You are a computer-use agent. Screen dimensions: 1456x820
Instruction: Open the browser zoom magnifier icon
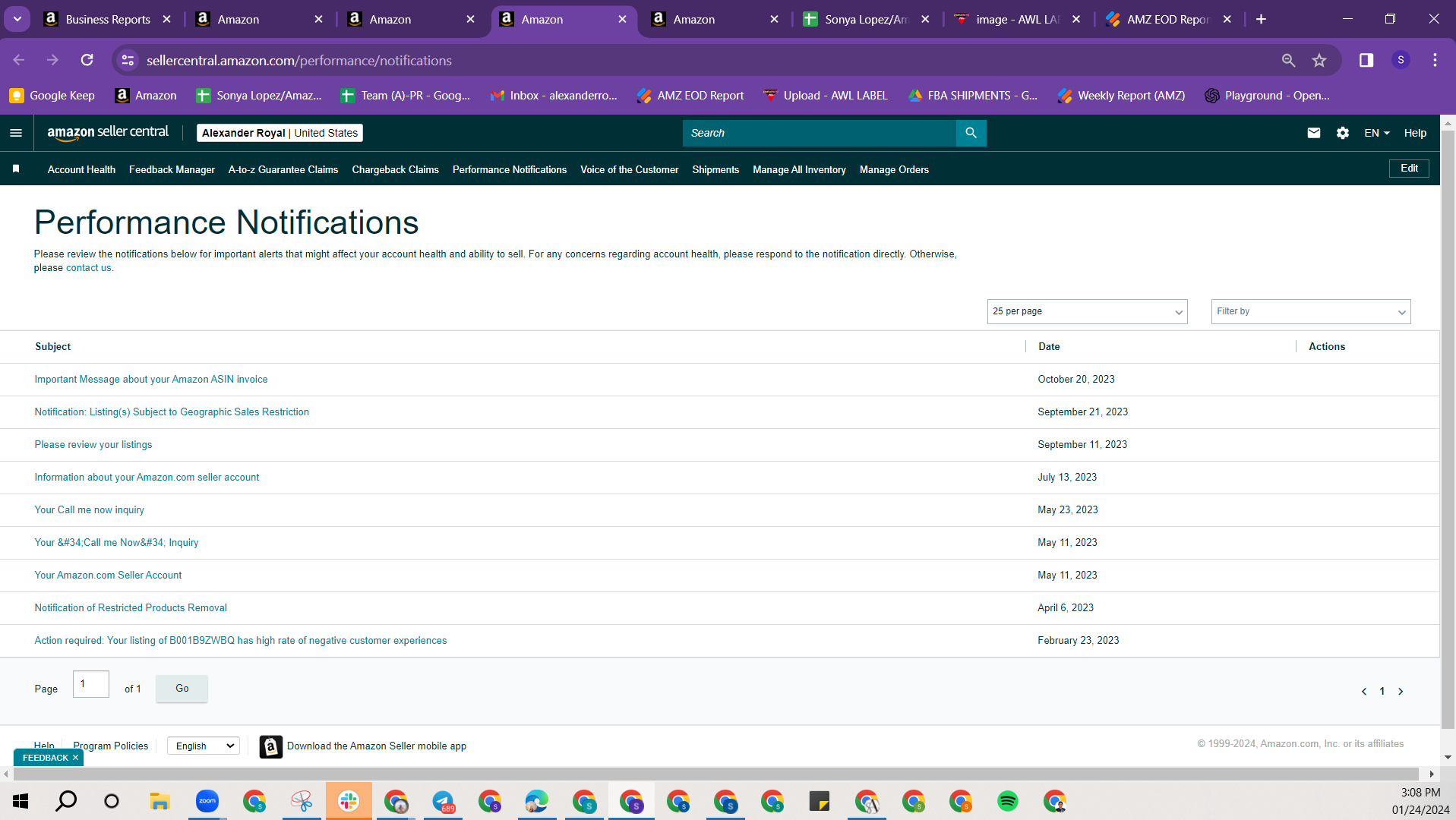1288,60
